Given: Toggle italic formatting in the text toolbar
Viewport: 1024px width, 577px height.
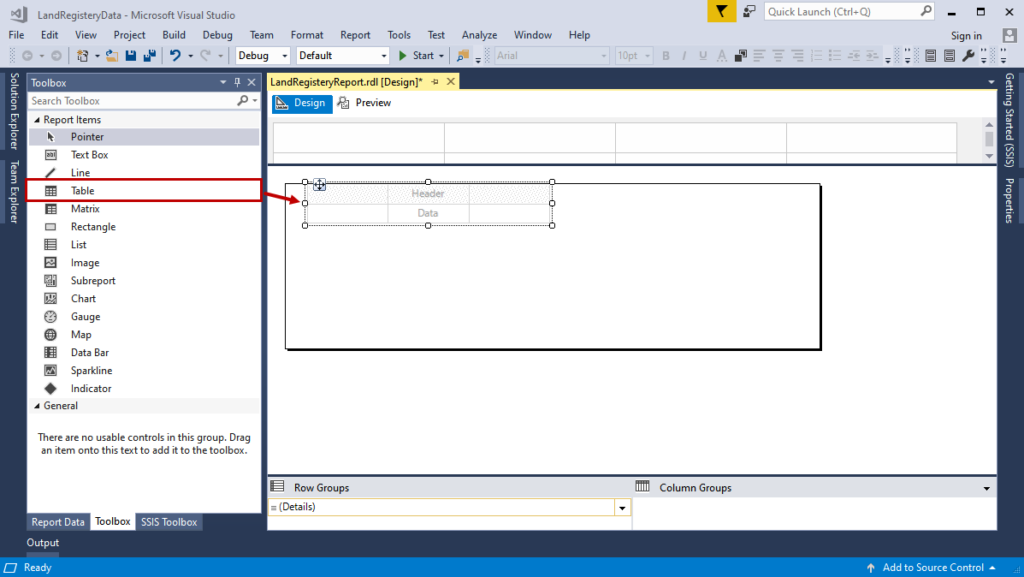Looking at the screenshot, I should (x=683, y=55).
